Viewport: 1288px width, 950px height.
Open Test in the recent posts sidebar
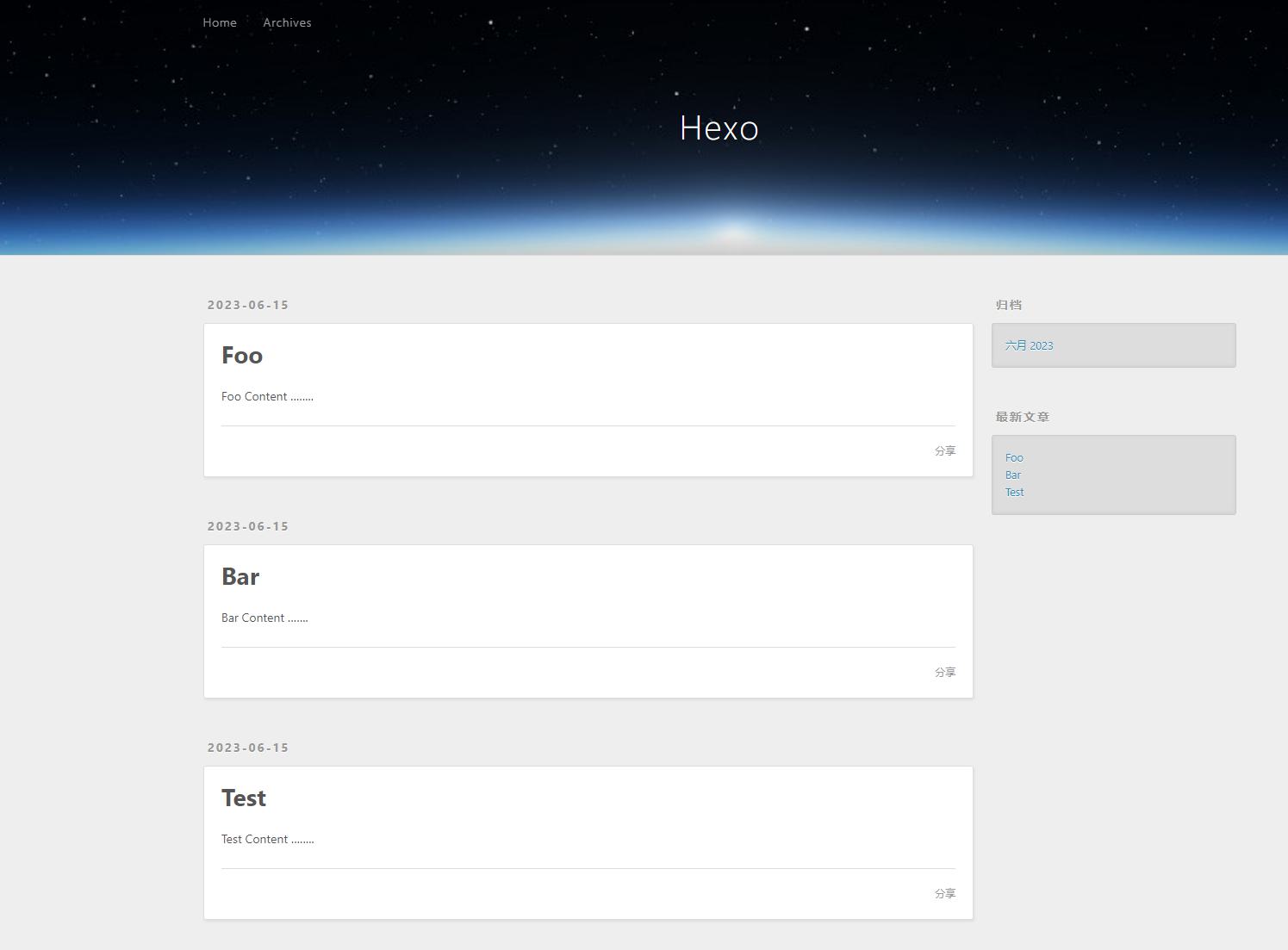click(1015, 492)
